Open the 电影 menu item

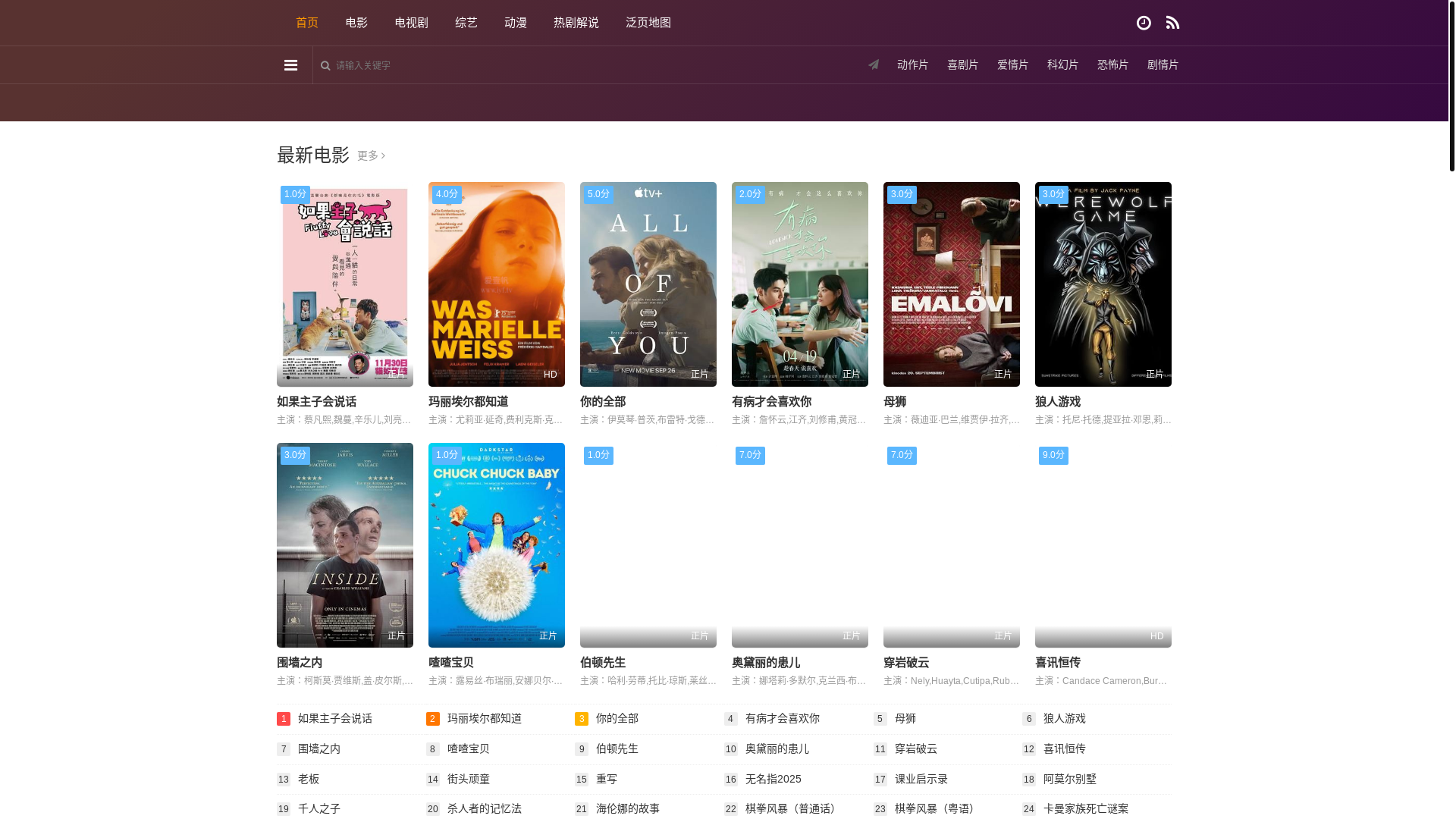pyautogui.click(x=356, y=23)
